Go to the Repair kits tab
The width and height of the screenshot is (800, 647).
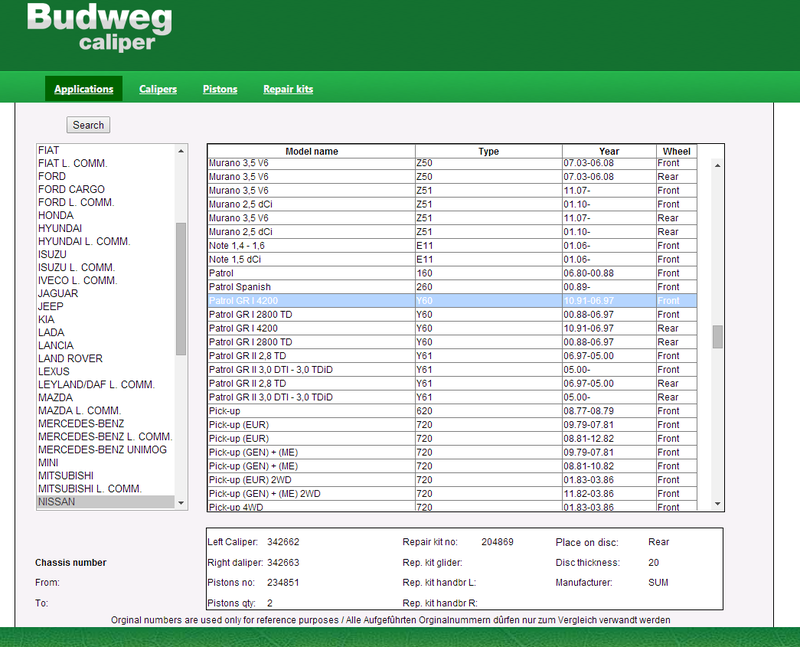pos(288,89)
